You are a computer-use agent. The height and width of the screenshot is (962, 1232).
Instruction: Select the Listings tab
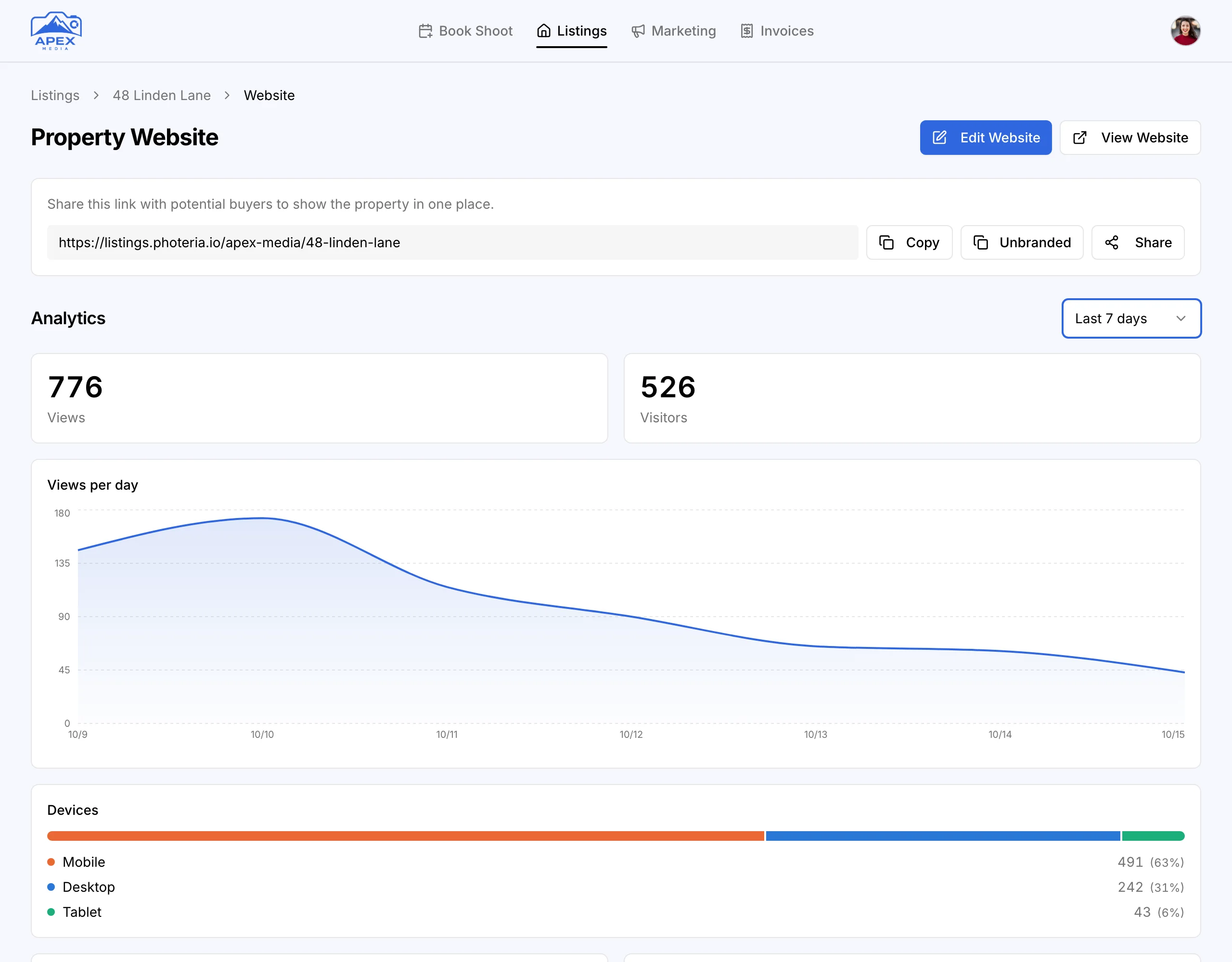[571, 31]
